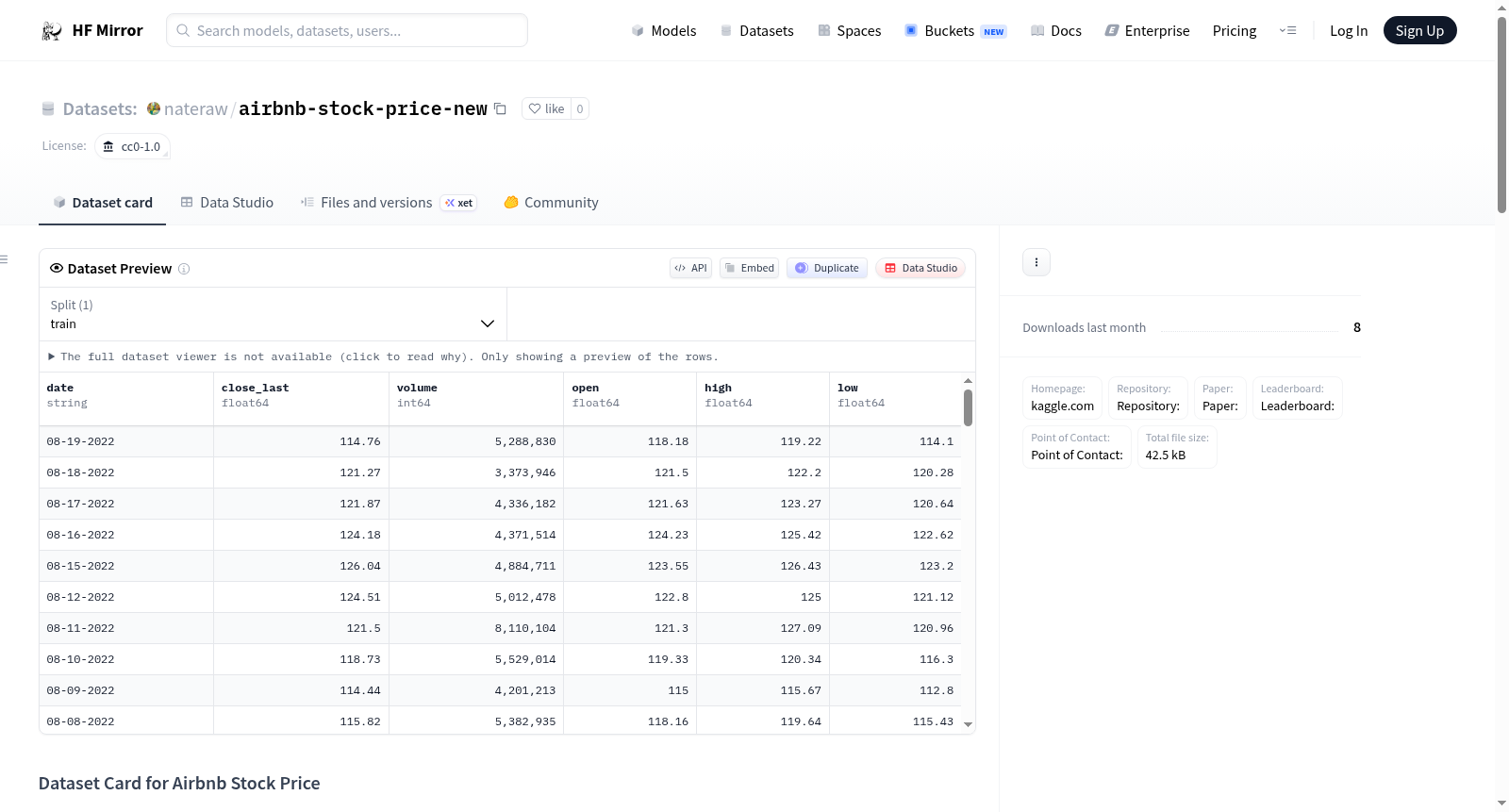Click the Dataset Preview info icon

(184, 269)
